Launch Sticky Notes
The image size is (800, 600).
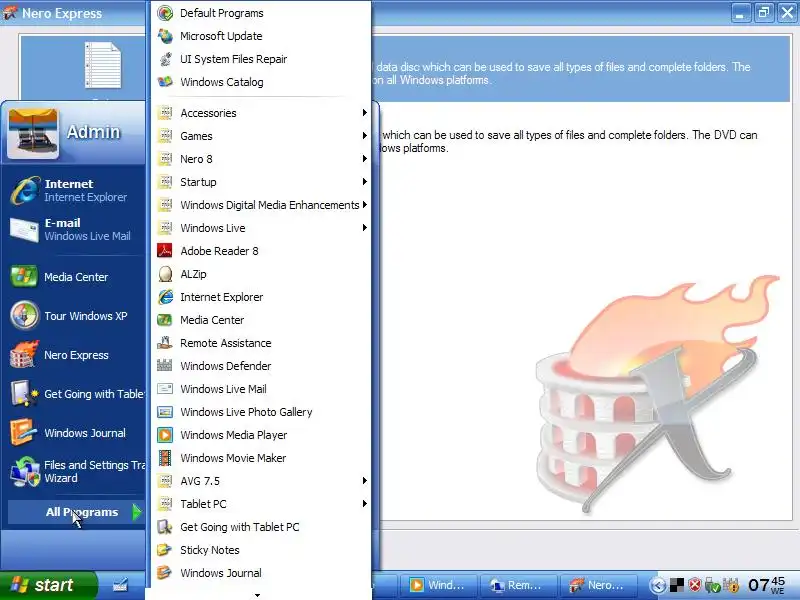(x=261, y=550)
